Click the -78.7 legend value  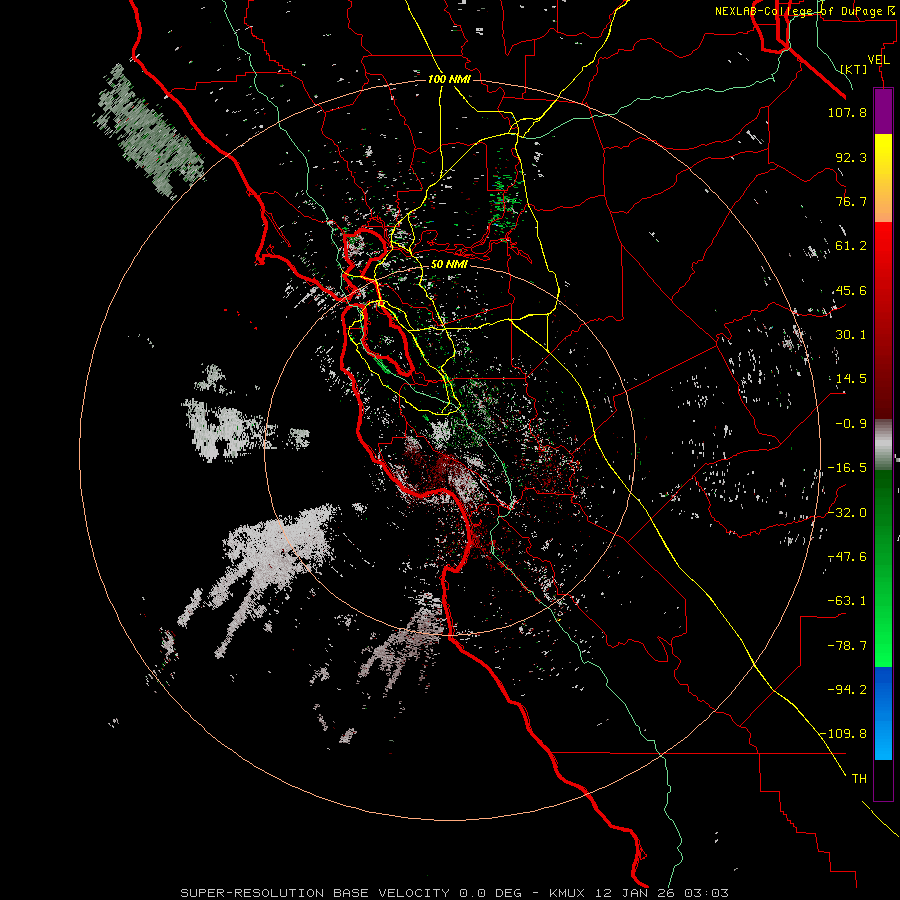847,646
